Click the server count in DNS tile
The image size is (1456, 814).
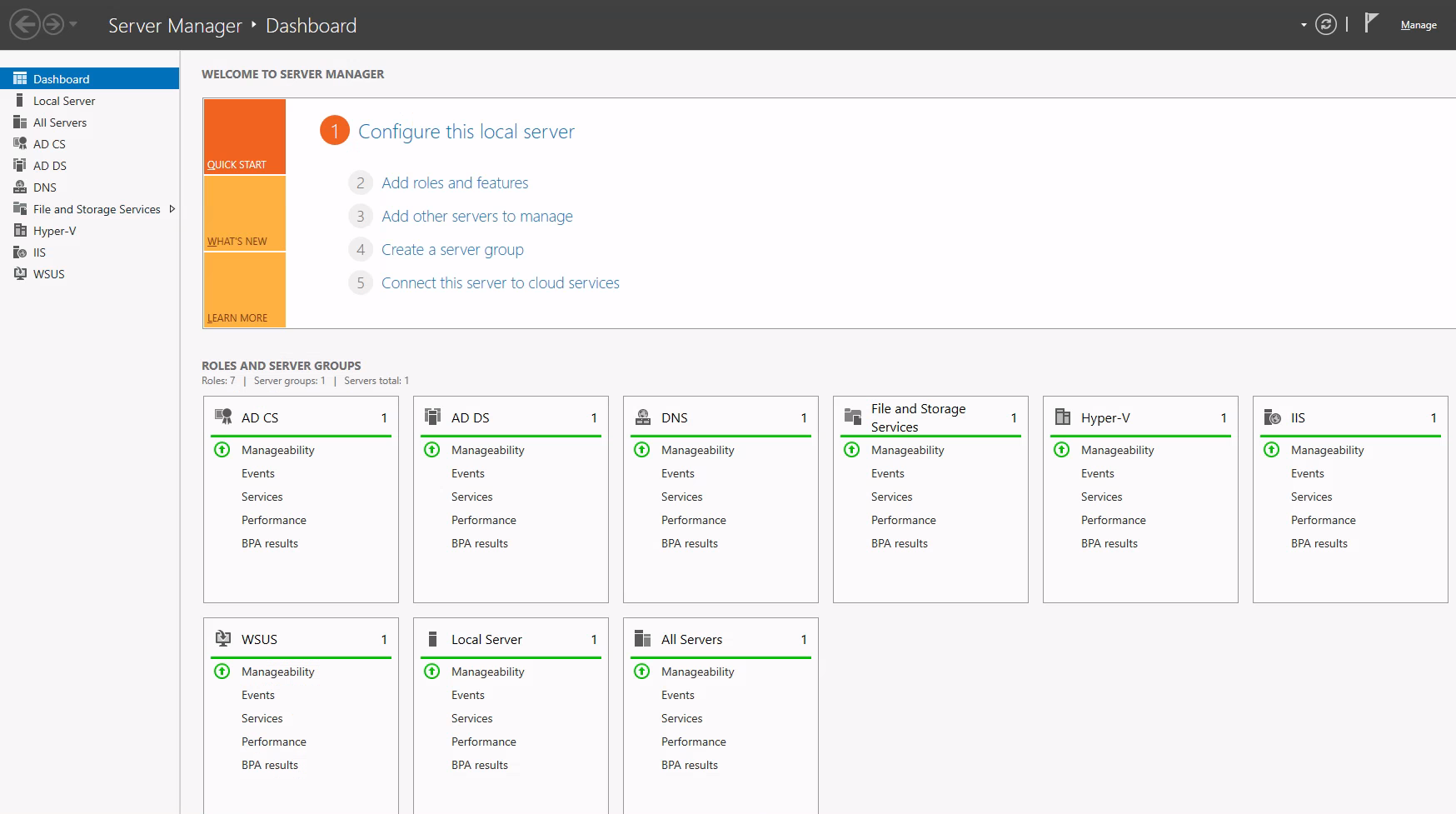[x=804, y=417]
